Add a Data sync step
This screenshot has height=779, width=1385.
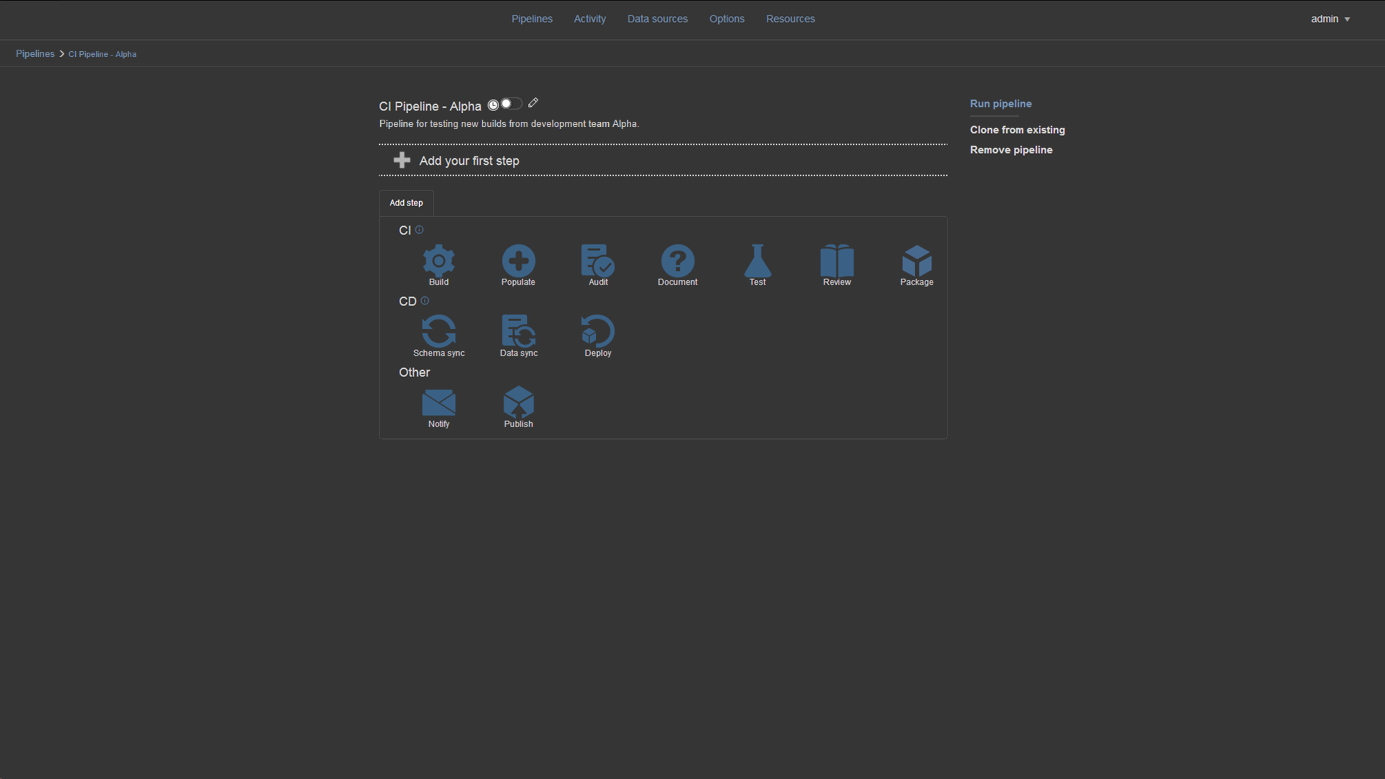coord(518,336)
